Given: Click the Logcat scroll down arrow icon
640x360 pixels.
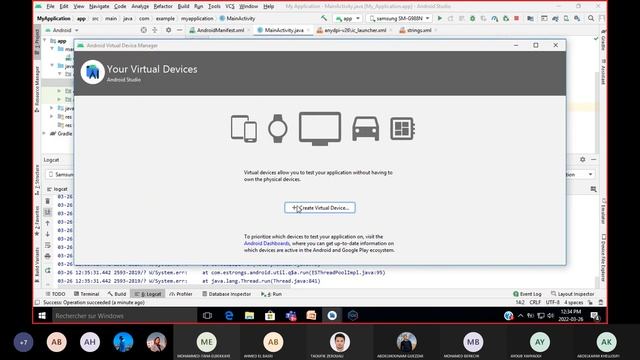Looking at the screenshot, I should (47, 234).
